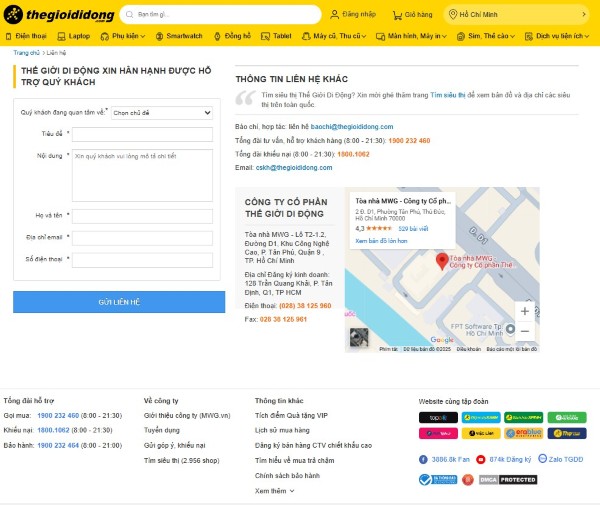Screen dimensions: 600x505
Task: Open the Chọn chủ đề dropdown
Action: pos(162,113)
